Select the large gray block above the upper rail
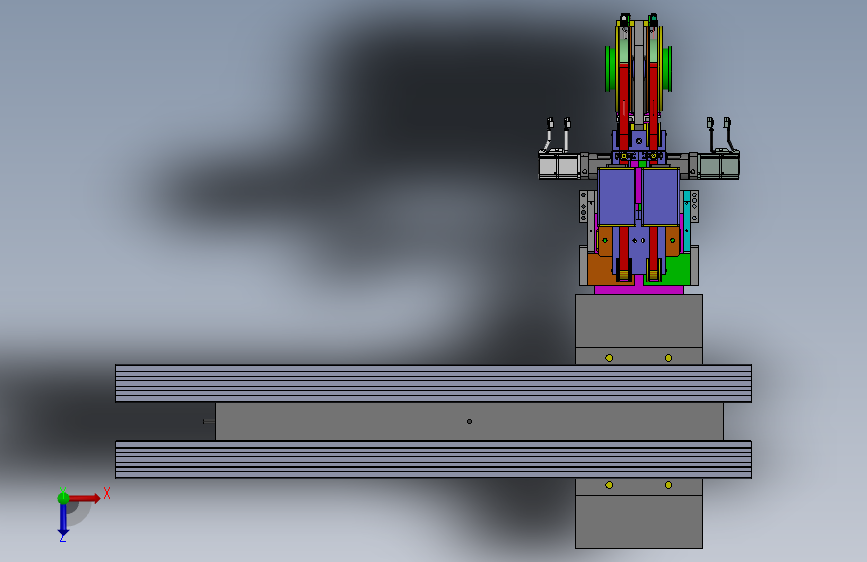This screenshot has height=562, width=867. coord(639,321)
